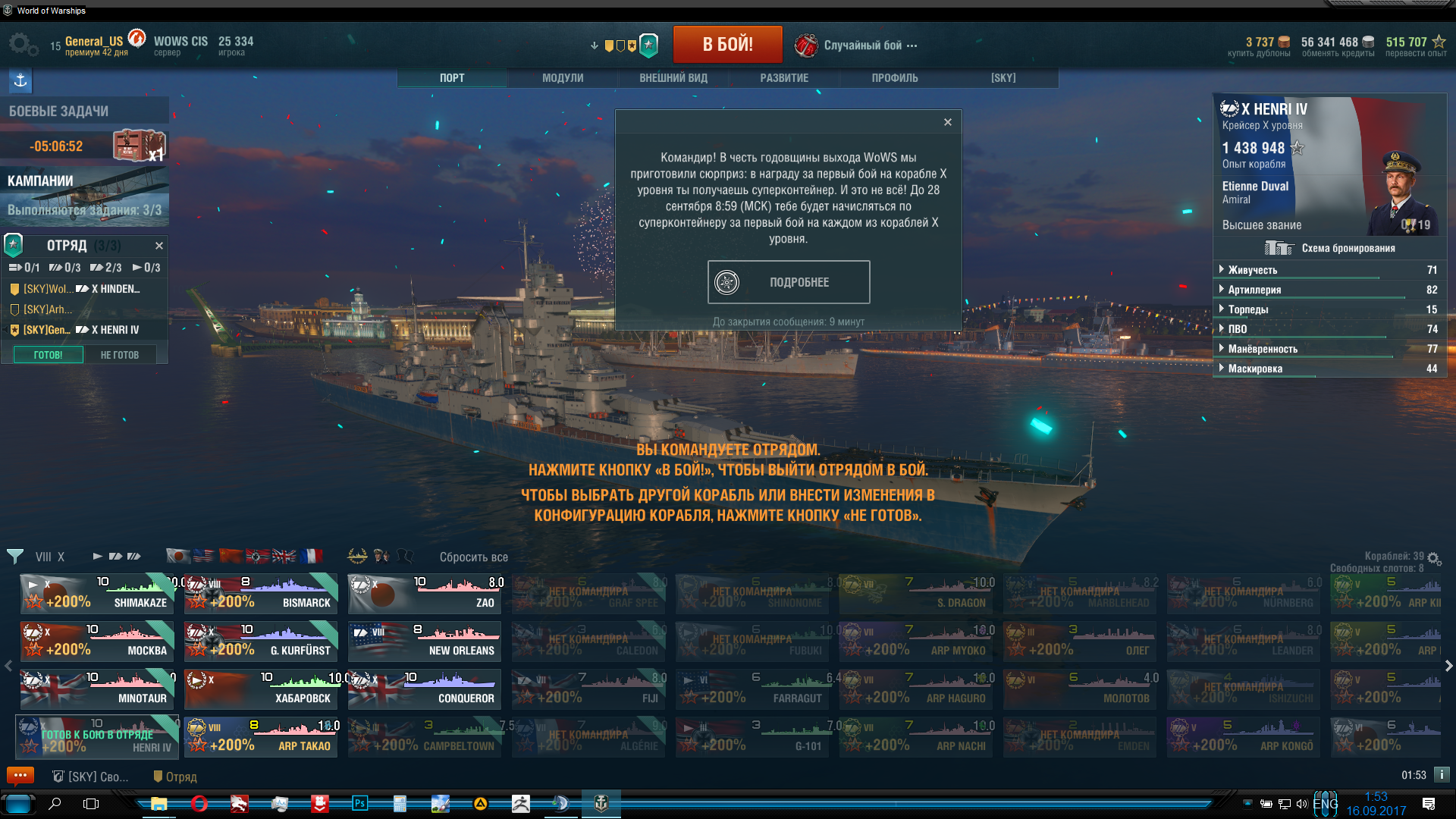
Task: Close the anniversary message popup
Action: 947,122
